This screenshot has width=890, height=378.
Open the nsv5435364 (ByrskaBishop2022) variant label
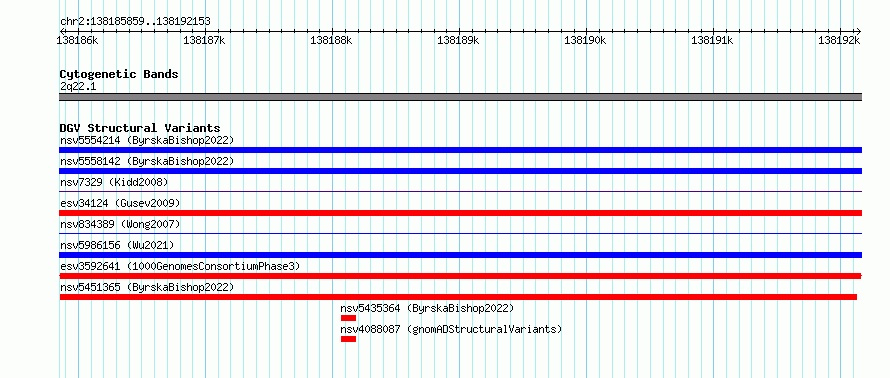(x=427, y=308)
